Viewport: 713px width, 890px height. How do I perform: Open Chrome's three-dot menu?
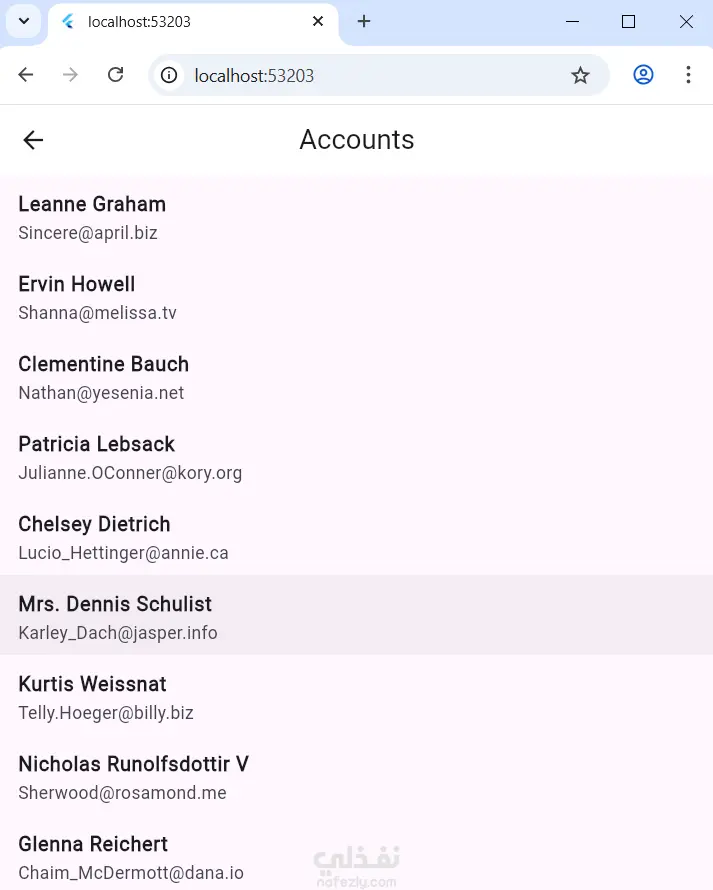tap(688, 75)
